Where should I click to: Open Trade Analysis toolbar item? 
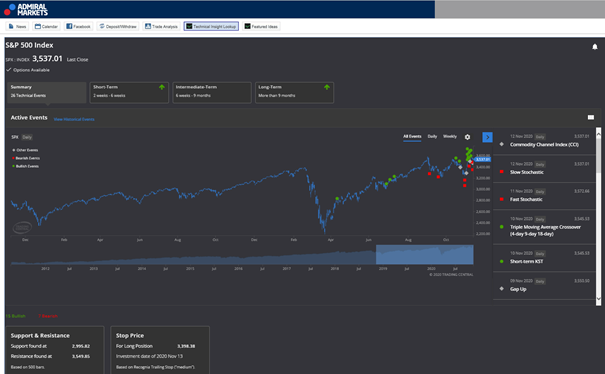161,26
